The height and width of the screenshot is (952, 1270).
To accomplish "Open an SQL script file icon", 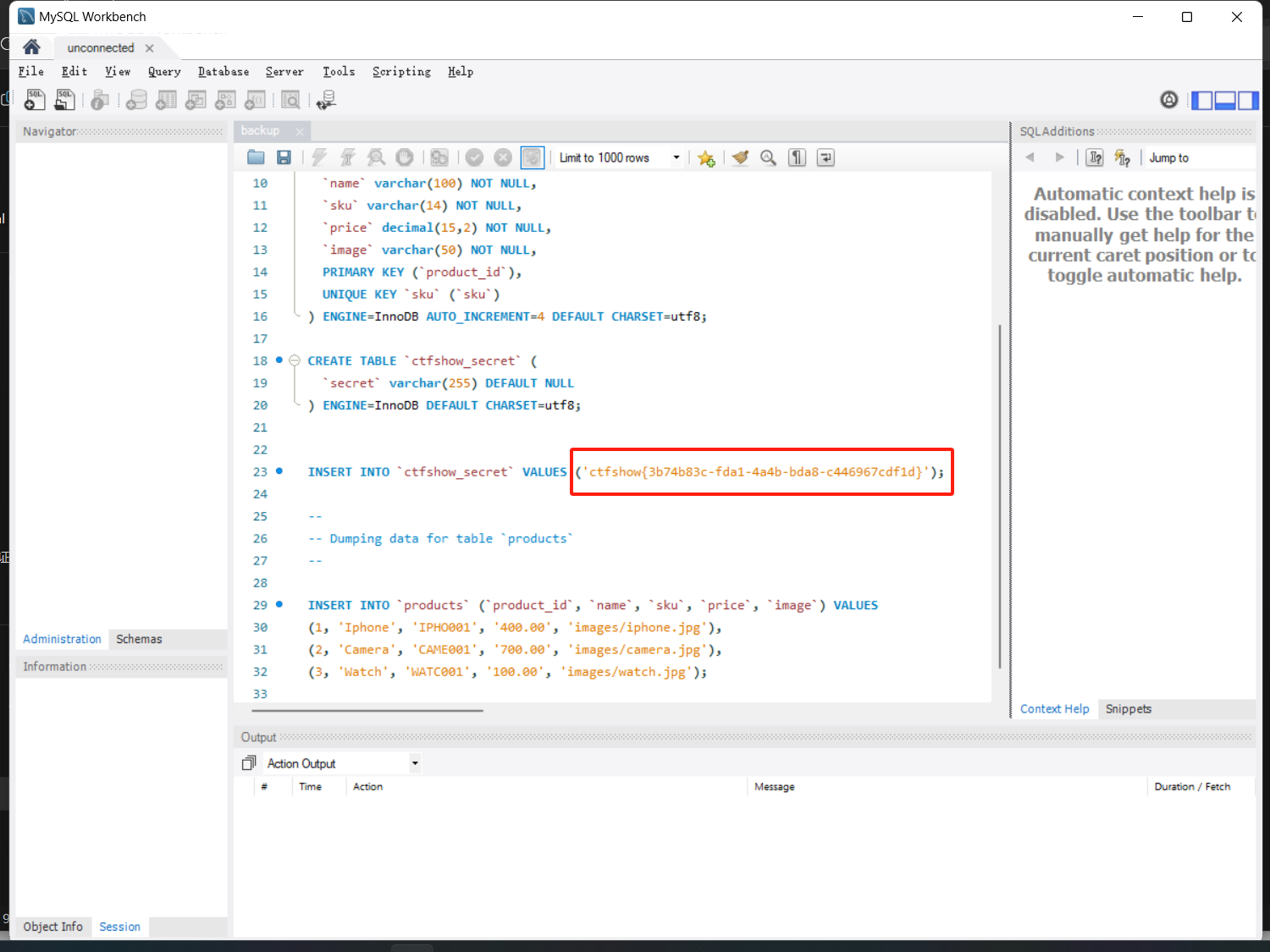I will pos(64,100).
